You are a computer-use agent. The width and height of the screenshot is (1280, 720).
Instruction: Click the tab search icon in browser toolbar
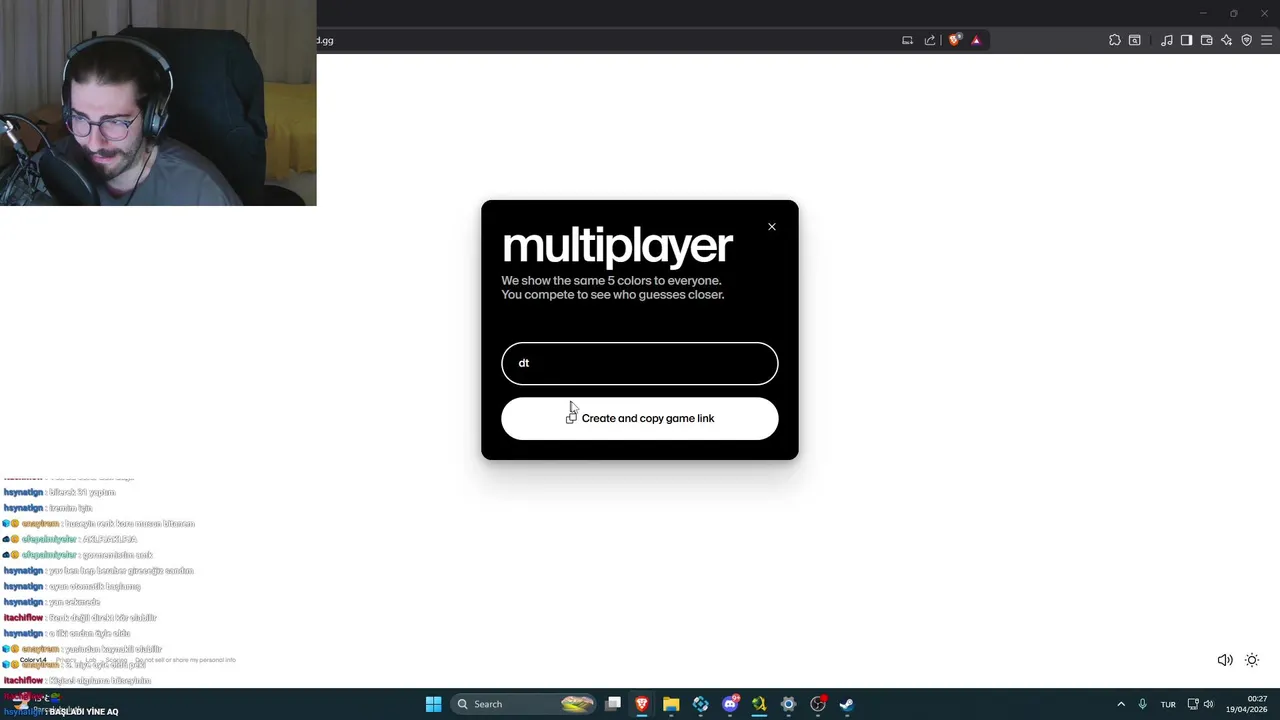tap(1135, 40)
